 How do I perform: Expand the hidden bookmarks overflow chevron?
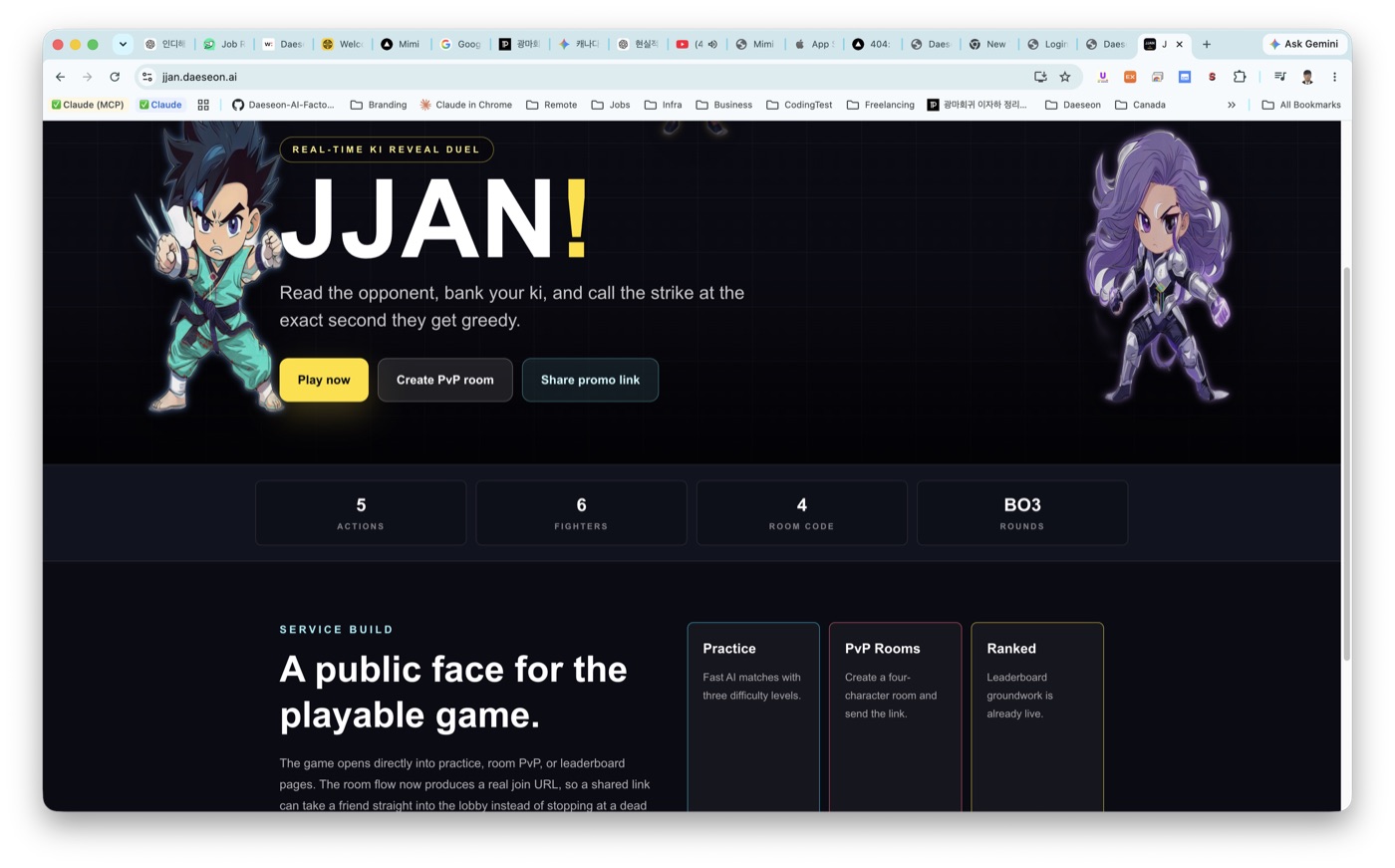tap(1232, 105)
